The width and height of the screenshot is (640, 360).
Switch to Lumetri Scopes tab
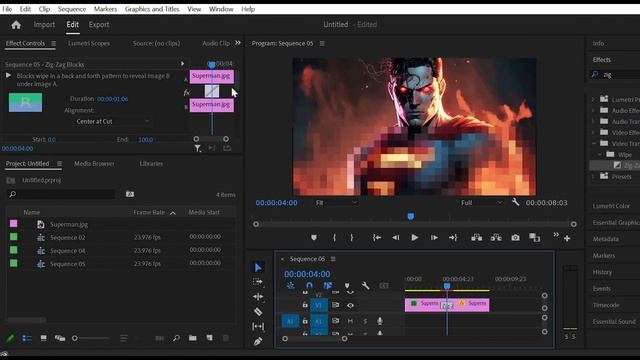coord(89,43)
